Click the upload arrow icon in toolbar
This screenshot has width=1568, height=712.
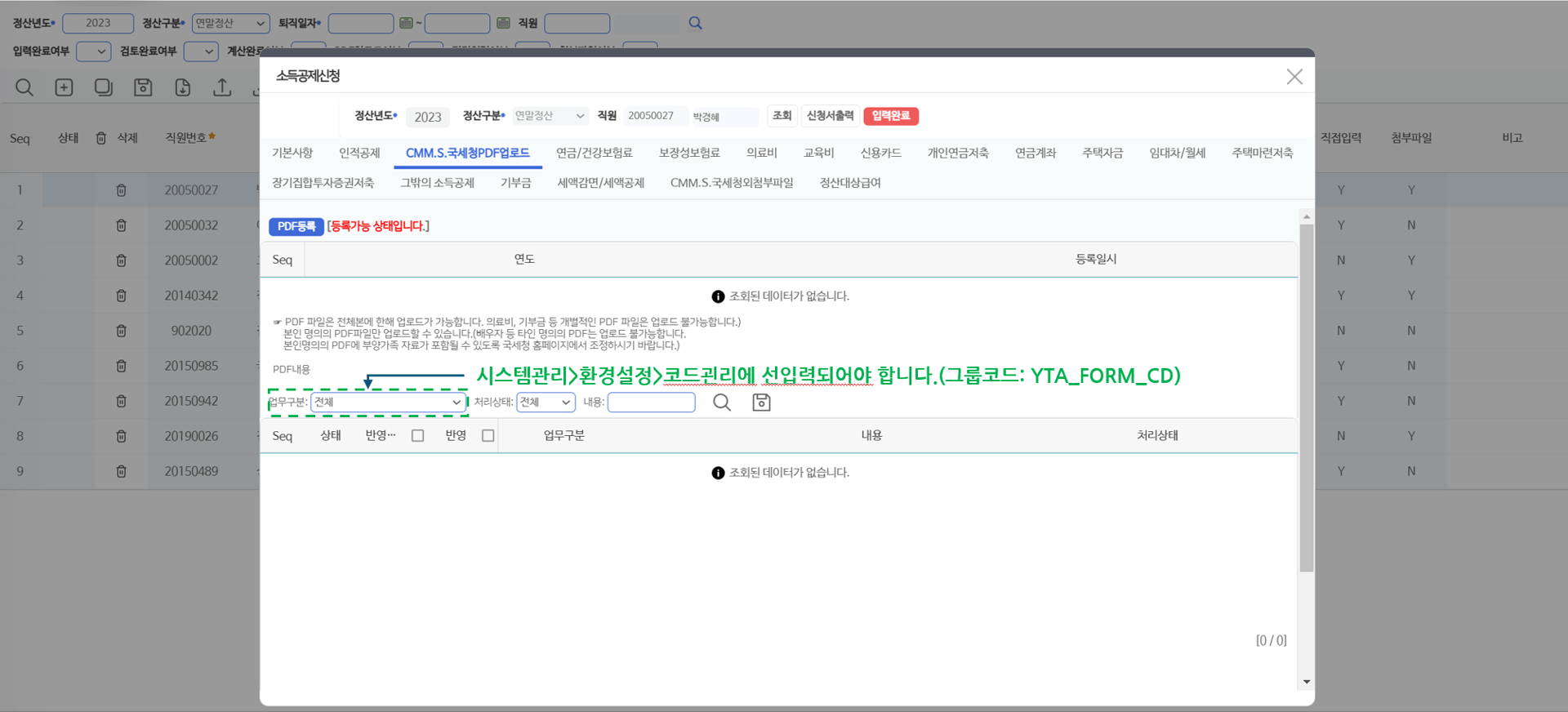click(222, 87)
